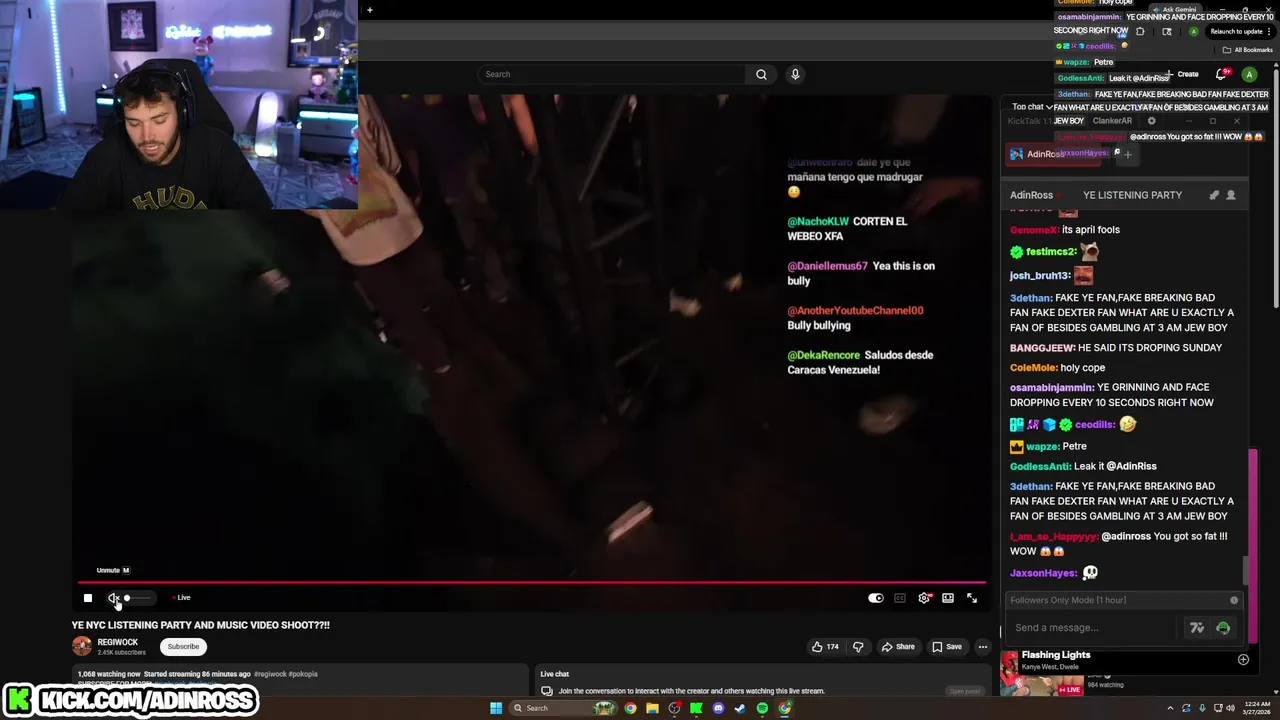The width and height of the screenshot is (1280, 720).
Task: Open 7TV emote picker in KickTalk
Action: [1196, 628]
